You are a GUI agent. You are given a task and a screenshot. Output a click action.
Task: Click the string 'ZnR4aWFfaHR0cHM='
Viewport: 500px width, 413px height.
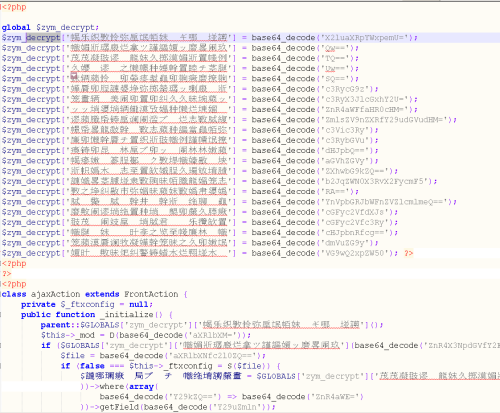tap(365, 110)
